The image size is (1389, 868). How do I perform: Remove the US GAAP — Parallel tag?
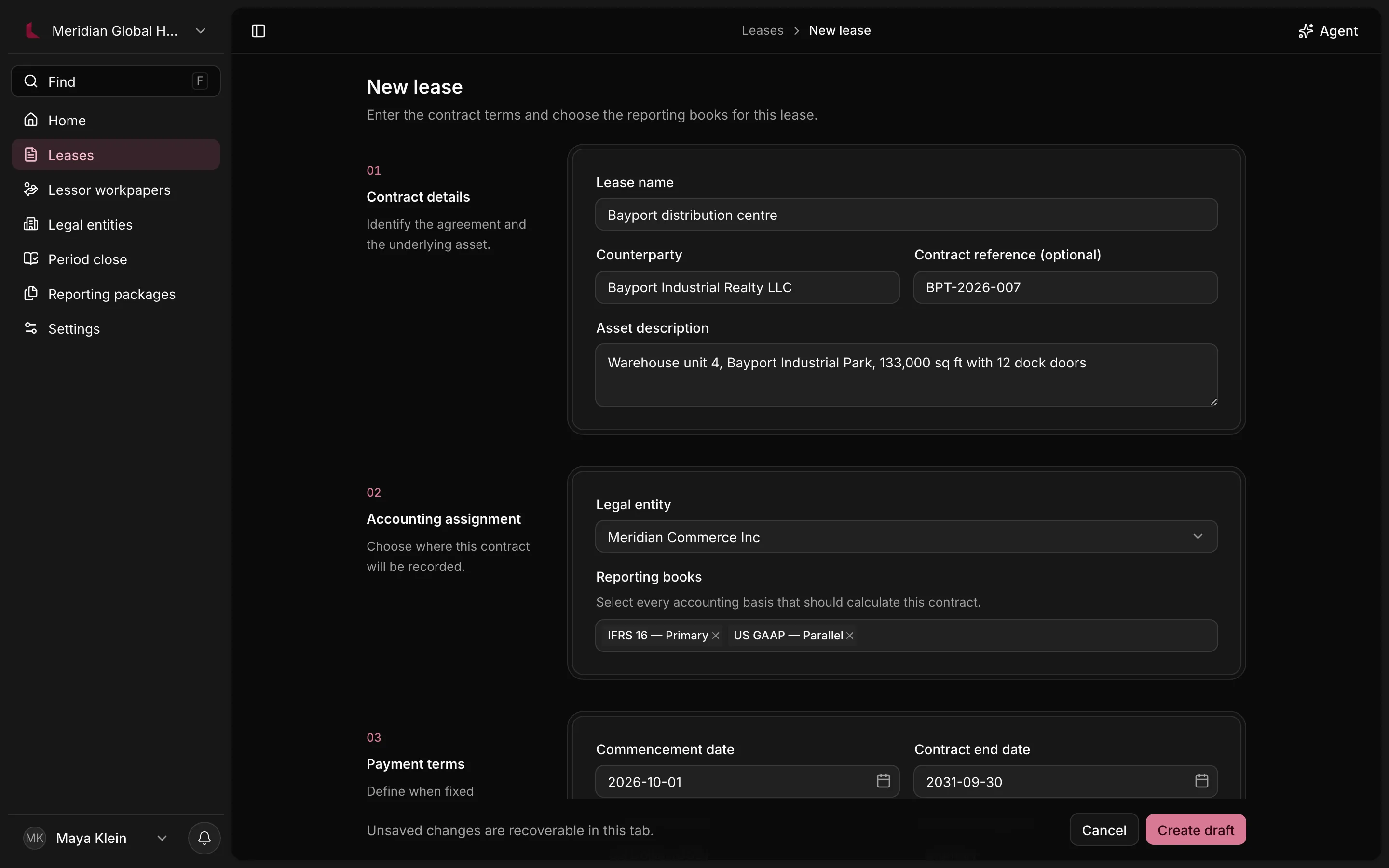point(849,636)
